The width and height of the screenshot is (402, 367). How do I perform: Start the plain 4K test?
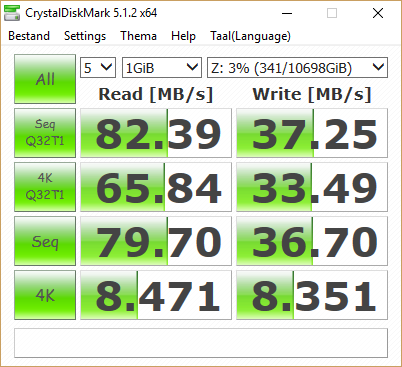tap(45, 295)
